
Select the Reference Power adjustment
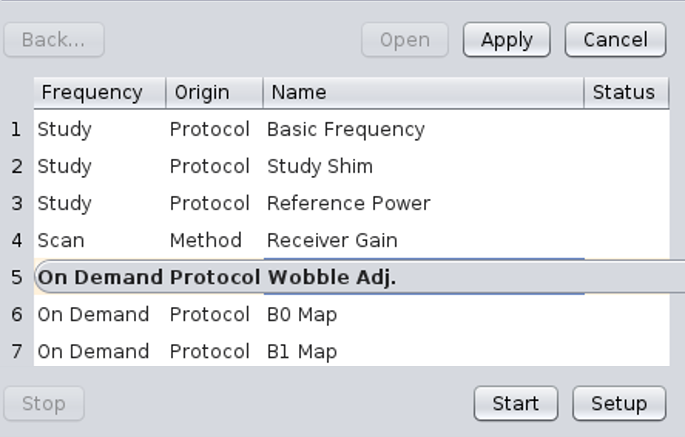[348, 204]
